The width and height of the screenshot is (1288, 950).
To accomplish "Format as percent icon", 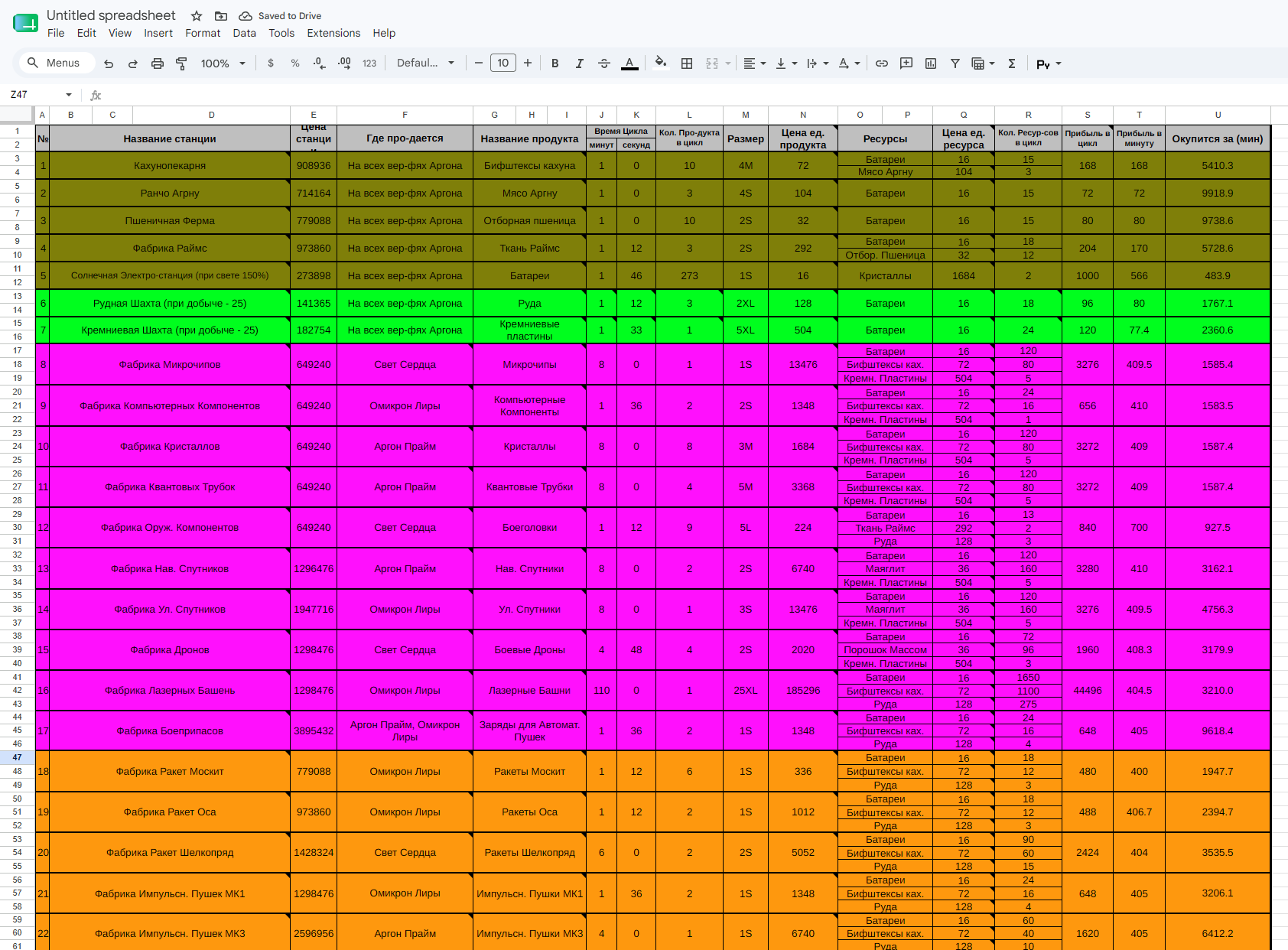I will [295, 63].
